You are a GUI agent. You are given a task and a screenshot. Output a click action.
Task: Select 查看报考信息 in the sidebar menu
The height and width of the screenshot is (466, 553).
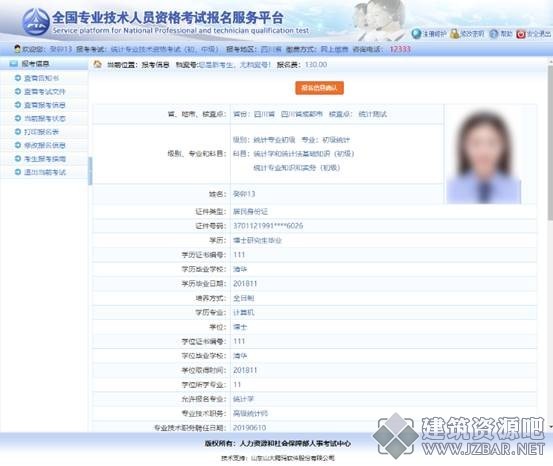coord(44,105)
